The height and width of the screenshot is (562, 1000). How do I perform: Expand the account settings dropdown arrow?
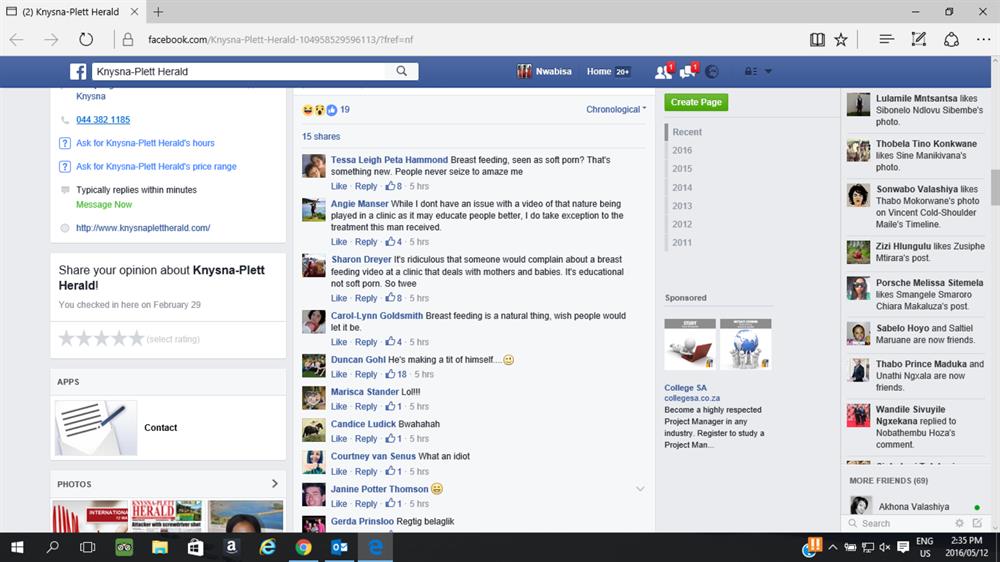click(x=768, y=71)
